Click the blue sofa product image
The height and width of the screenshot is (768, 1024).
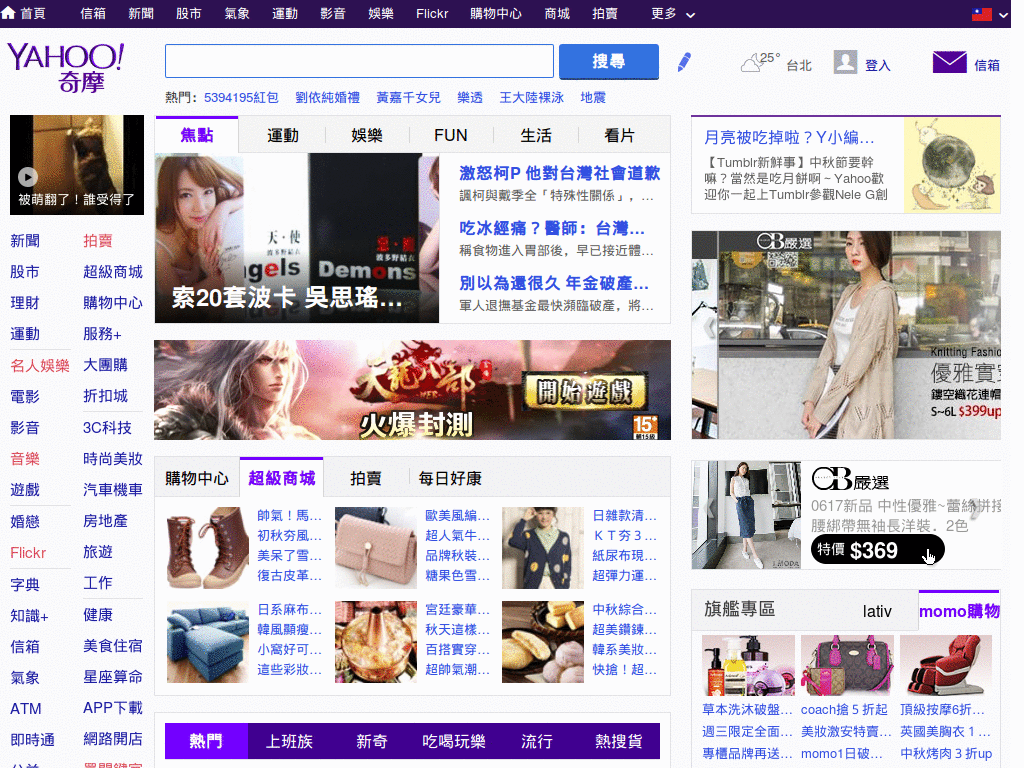pyautogui.click(x=208, y=642)
